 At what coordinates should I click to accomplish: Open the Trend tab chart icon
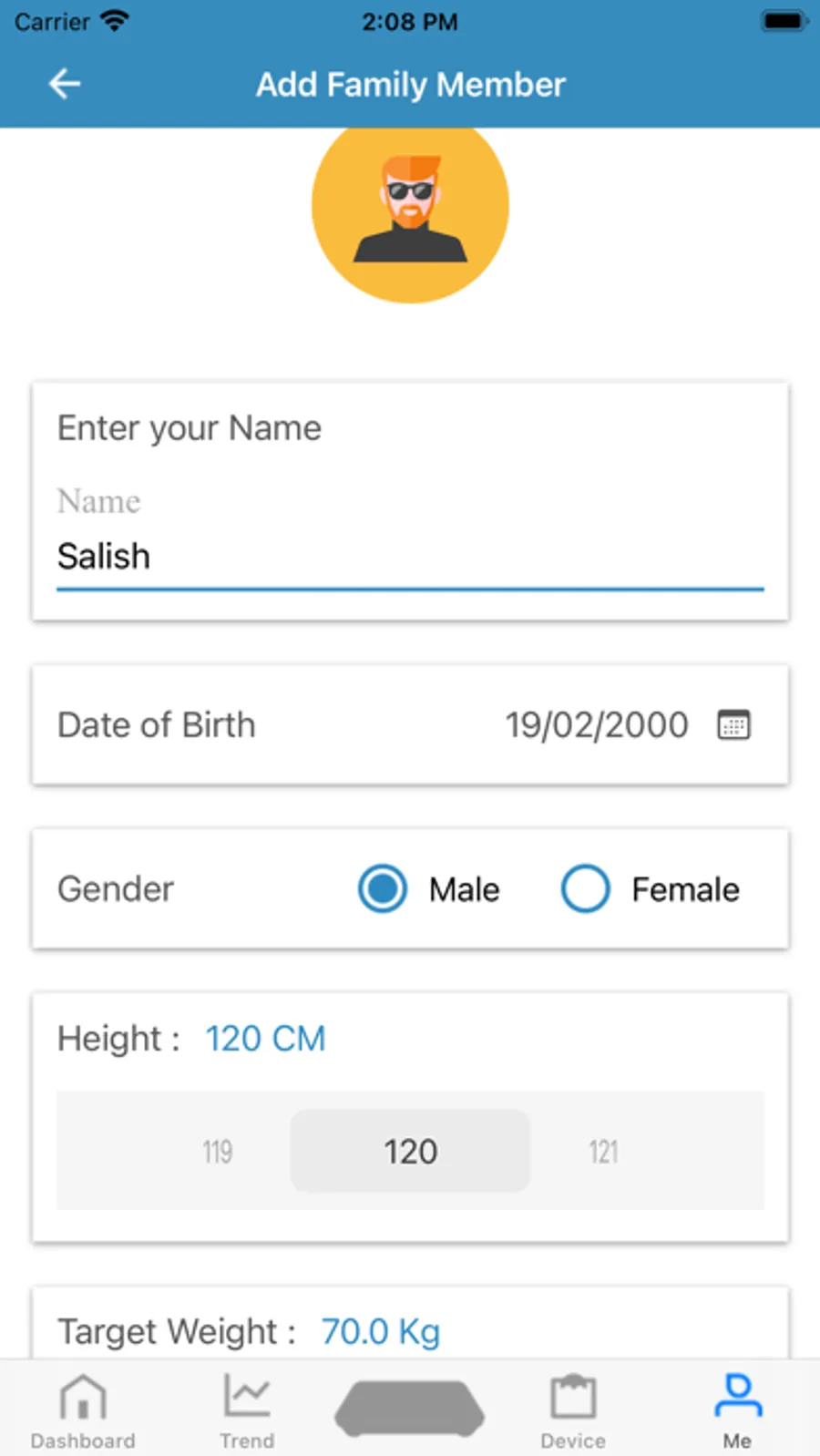coord(246,1397)
